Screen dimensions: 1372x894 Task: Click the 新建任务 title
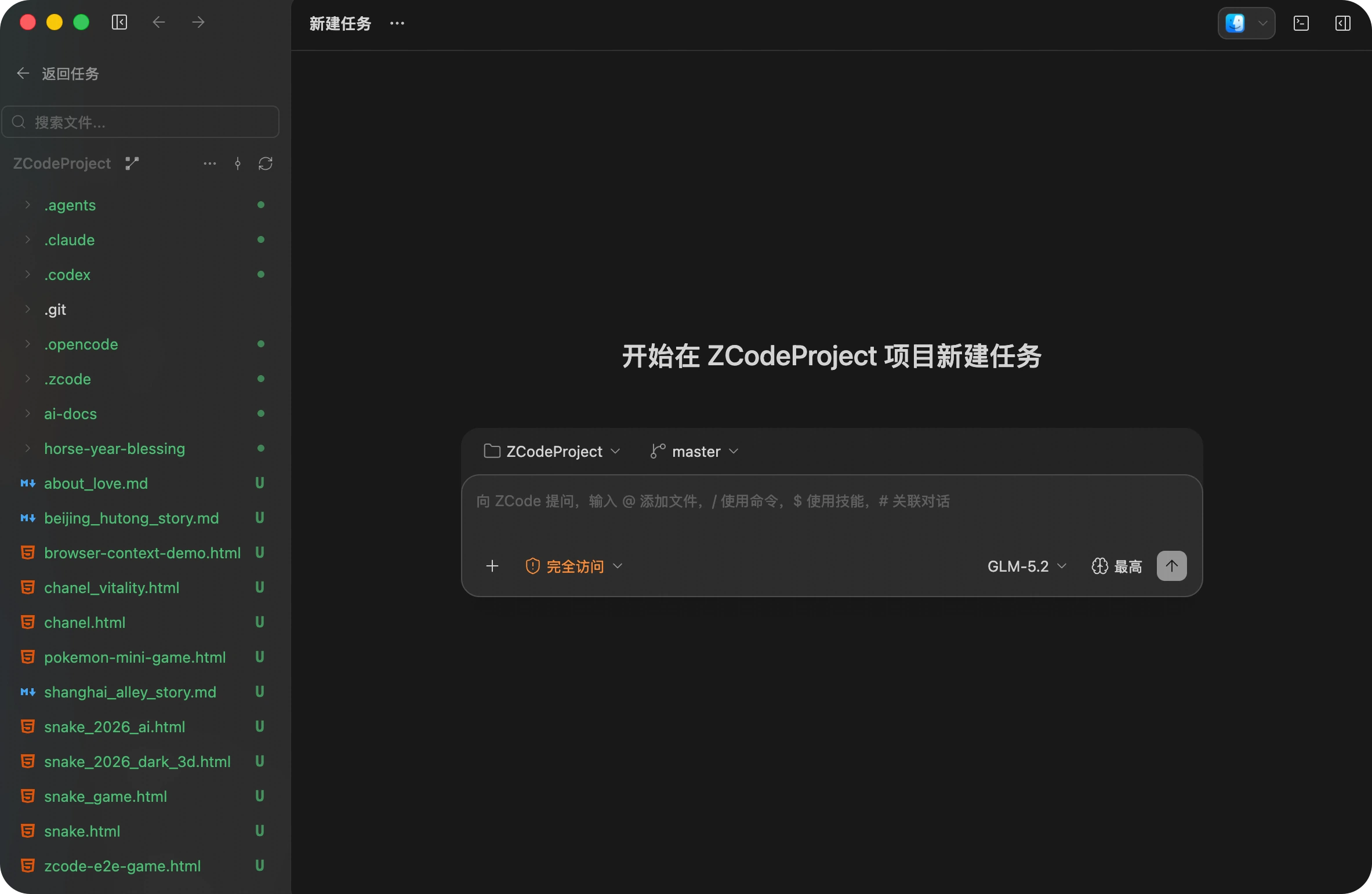(x=340, y=23)
